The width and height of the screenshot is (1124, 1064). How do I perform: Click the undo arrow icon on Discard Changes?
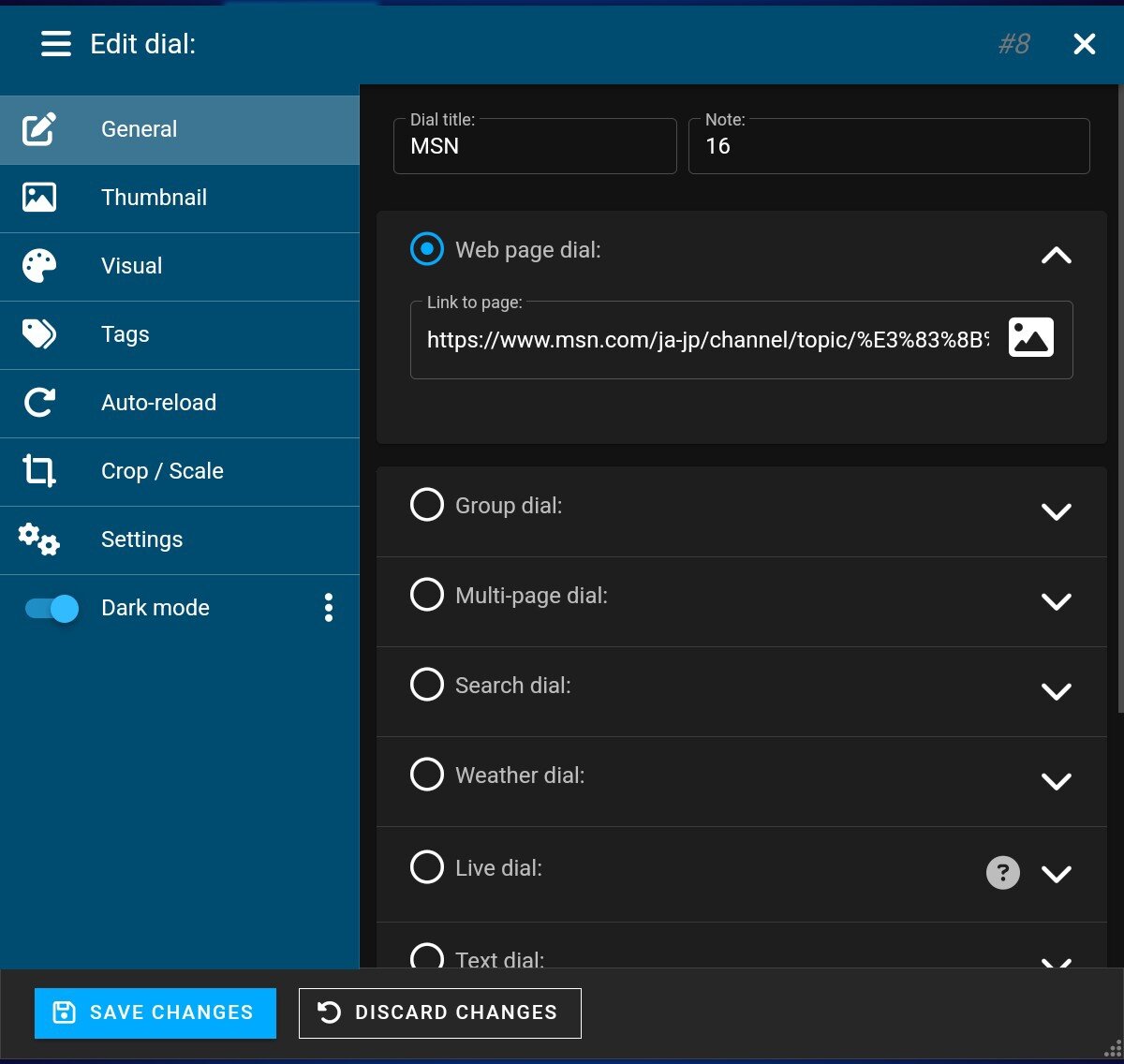[x=329, y=1012]
